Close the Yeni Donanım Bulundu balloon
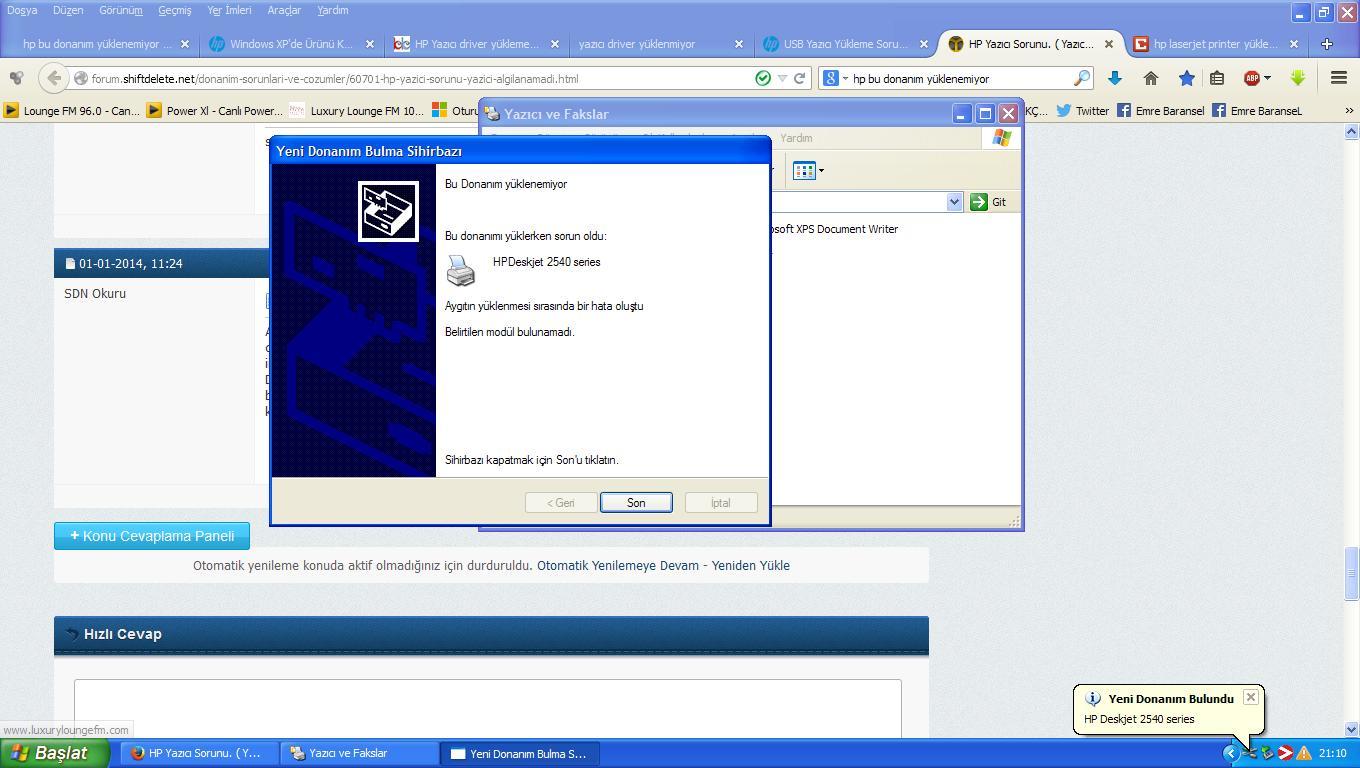The height and width of the screenshot is (768, 1360). pos(1250,697)
